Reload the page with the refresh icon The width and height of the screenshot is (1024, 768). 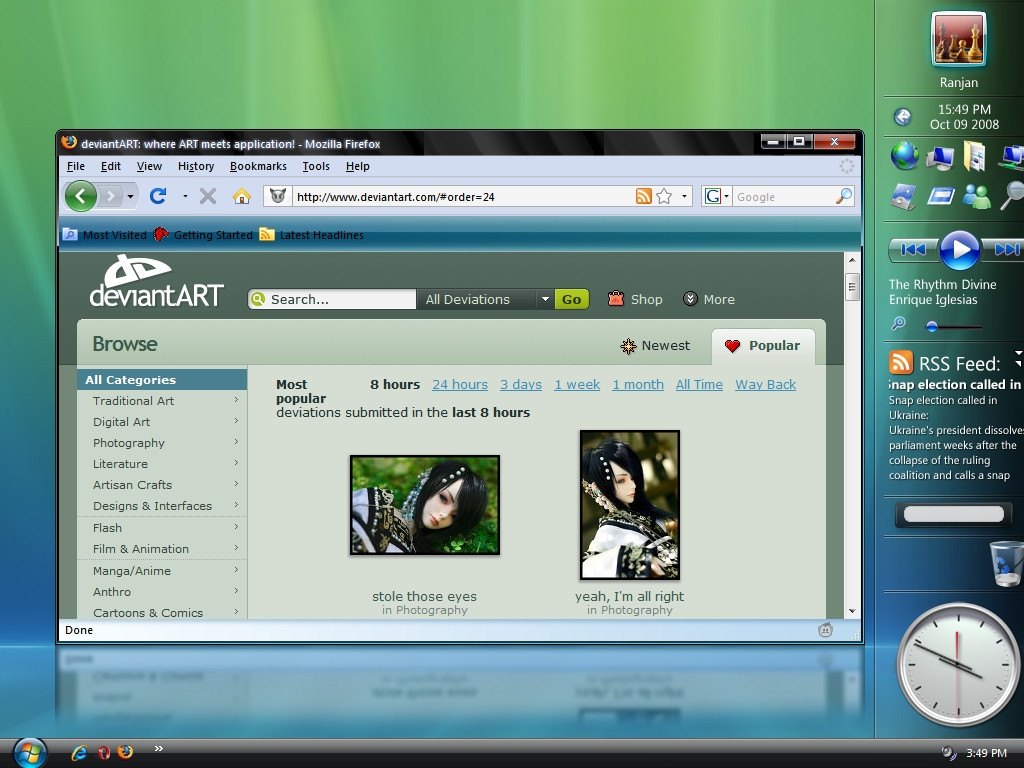(x=158, y=196)
